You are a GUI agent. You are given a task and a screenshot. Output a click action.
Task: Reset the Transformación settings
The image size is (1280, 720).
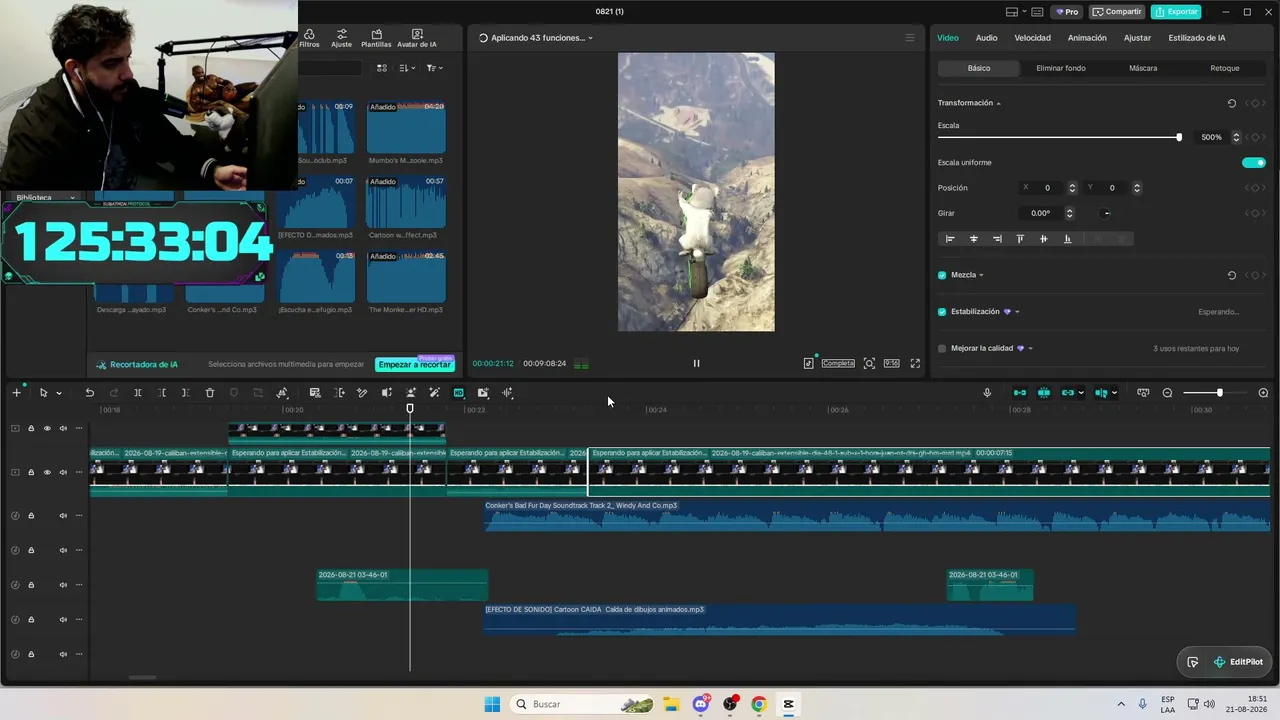(x=1232, y=103)
